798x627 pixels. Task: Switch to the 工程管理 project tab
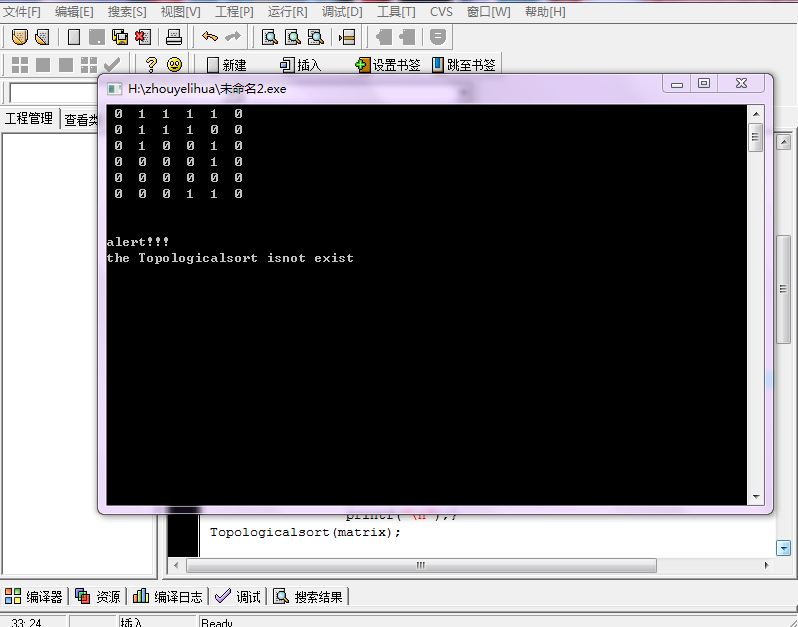click(29, 119)
